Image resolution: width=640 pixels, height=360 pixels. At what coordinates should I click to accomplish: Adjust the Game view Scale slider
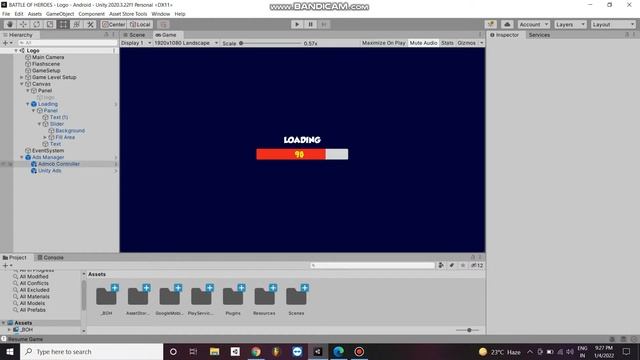[x=271, y=43]
